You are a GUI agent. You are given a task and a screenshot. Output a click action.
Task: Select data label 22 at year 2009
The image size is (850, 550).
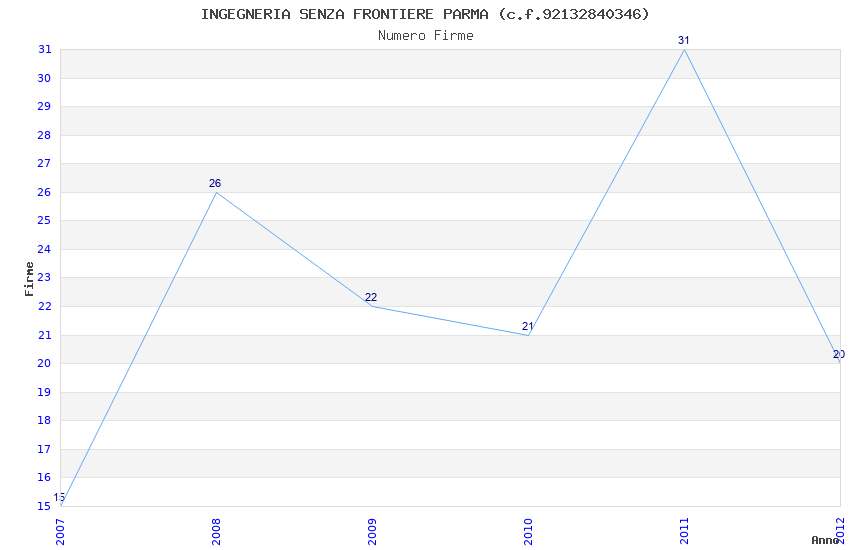point(371,297)
